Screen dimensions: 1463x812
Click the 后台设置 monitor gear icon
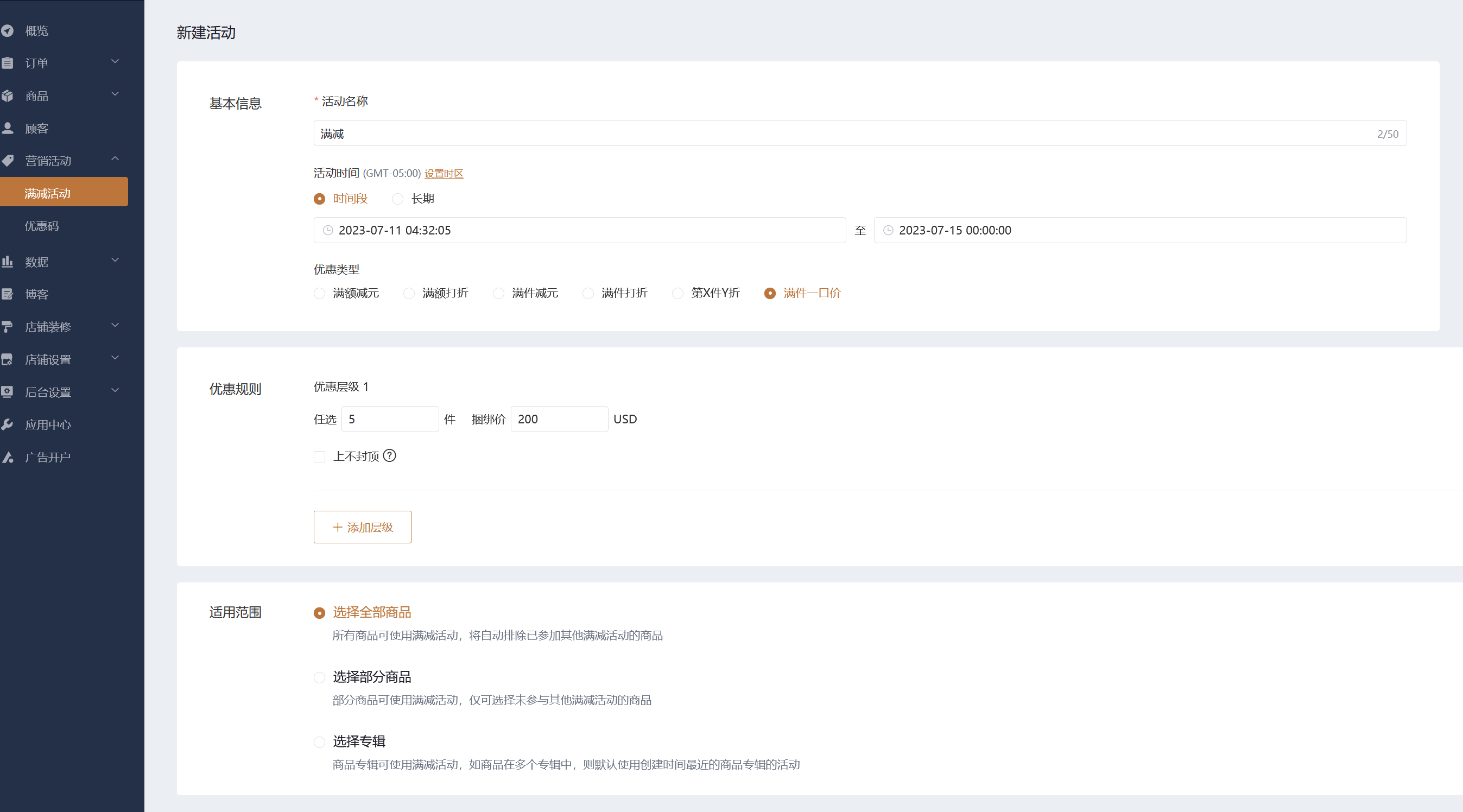click(x=8, y=392)
